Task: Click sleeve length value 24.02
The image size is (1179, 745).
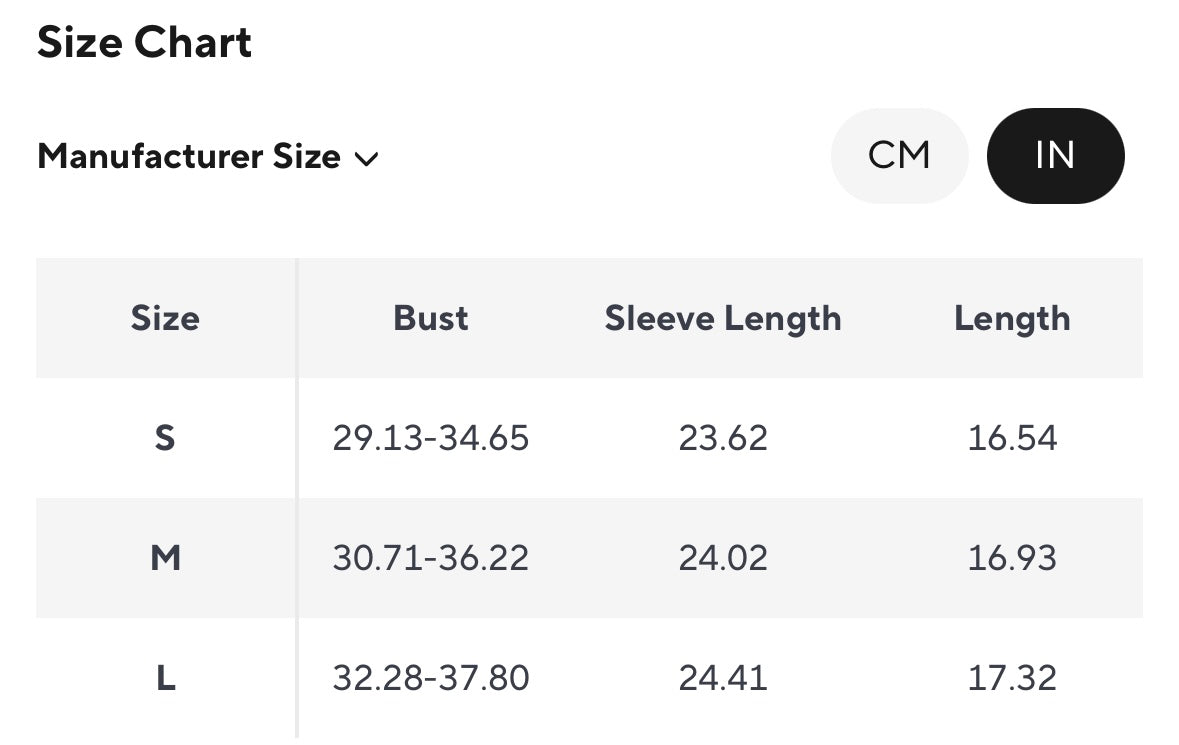Action: pos(723,558)
